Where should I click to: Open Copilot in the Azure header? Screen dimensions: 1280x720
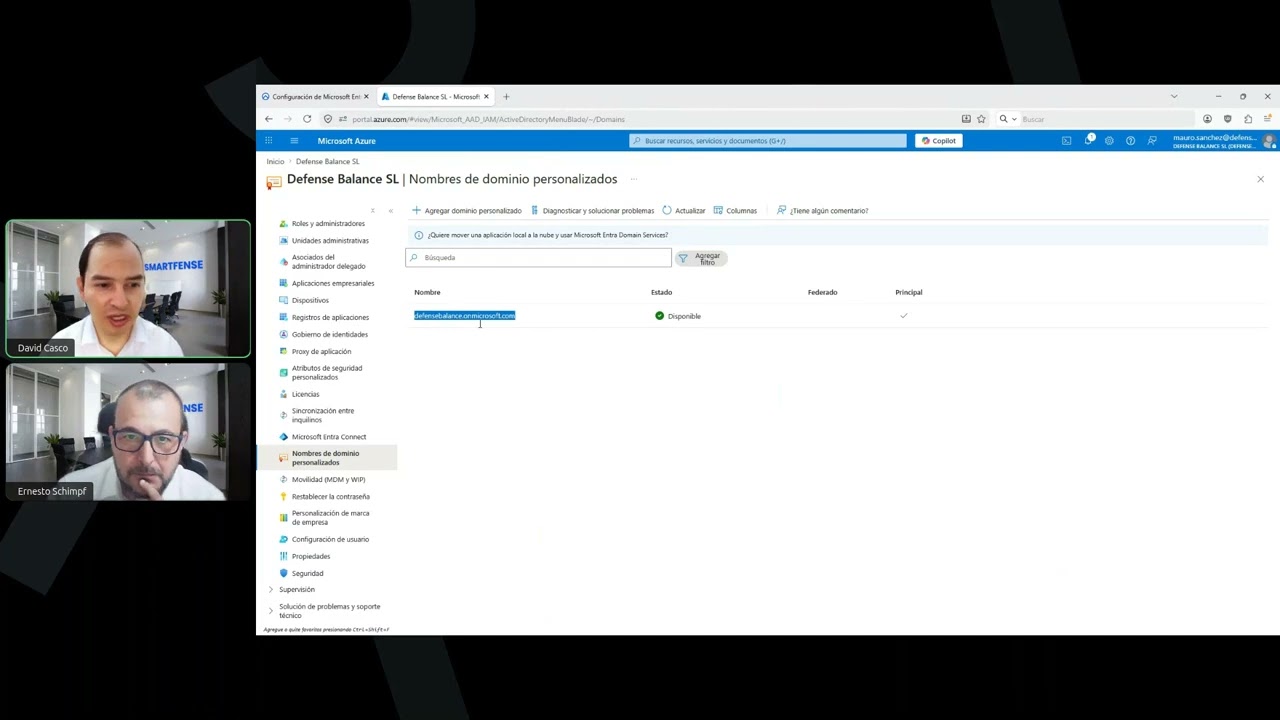[938, 141]
